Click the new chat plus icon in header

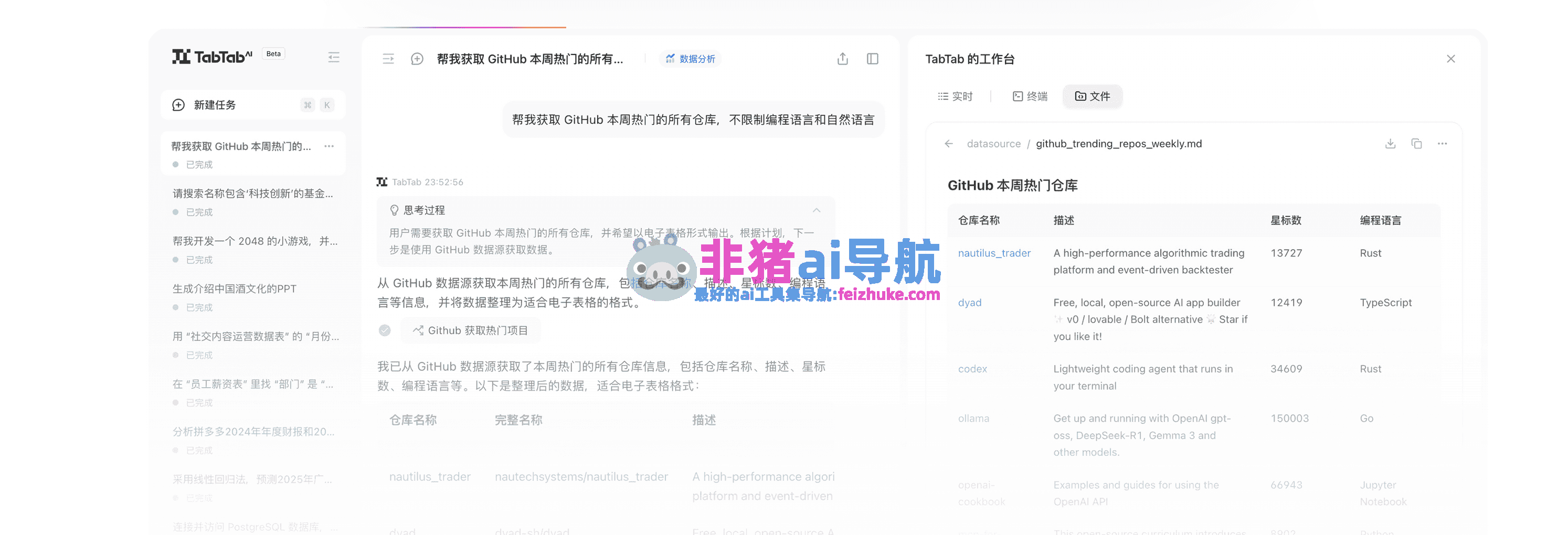[417, 59]
